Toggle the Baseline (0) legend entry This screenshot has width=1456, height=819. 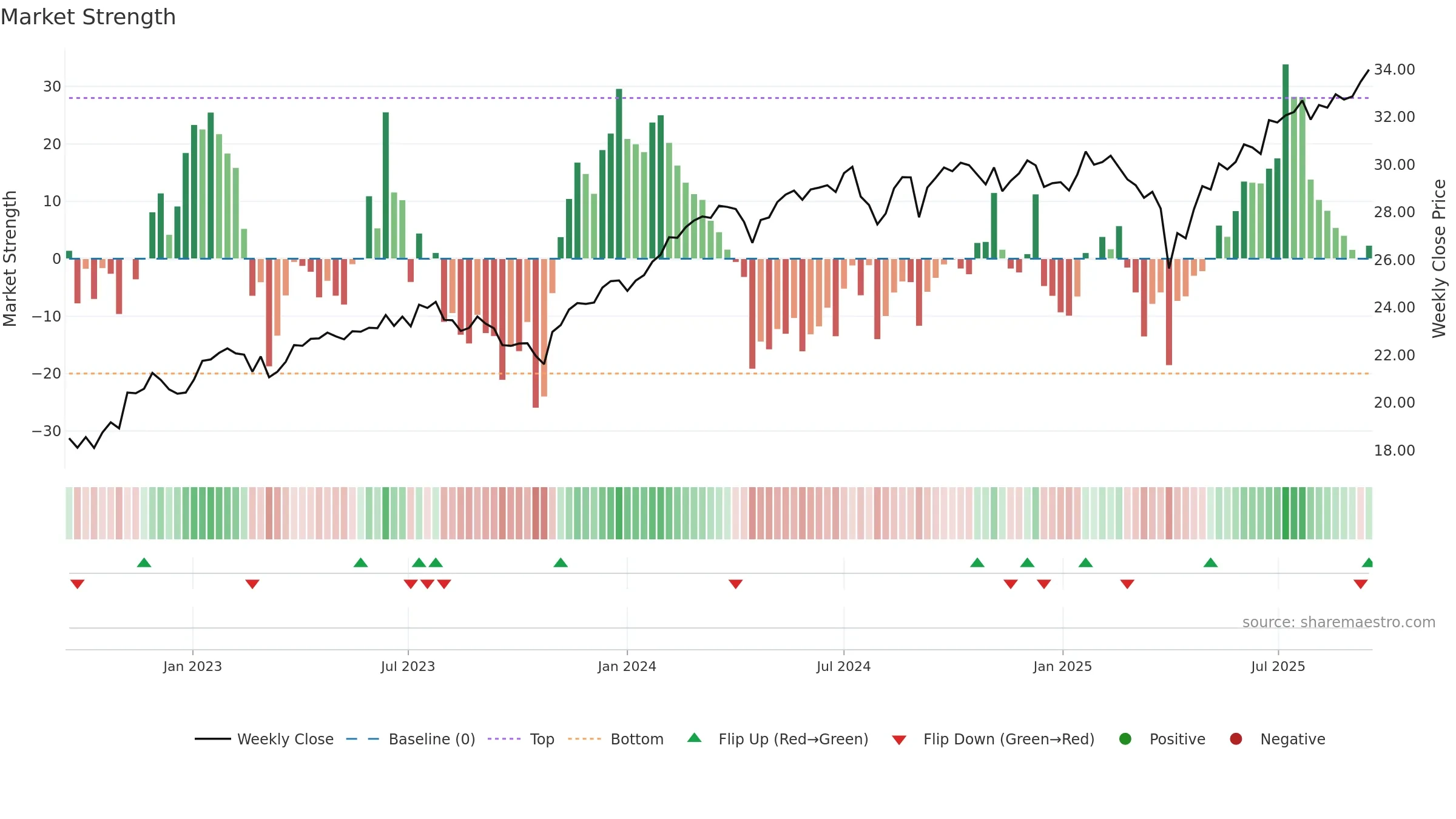pos(411,739)
